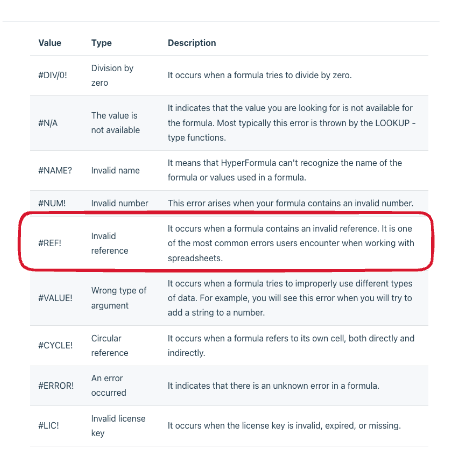
Task: Select the HyperFormula name description text
Action: (x=285, y=170)
